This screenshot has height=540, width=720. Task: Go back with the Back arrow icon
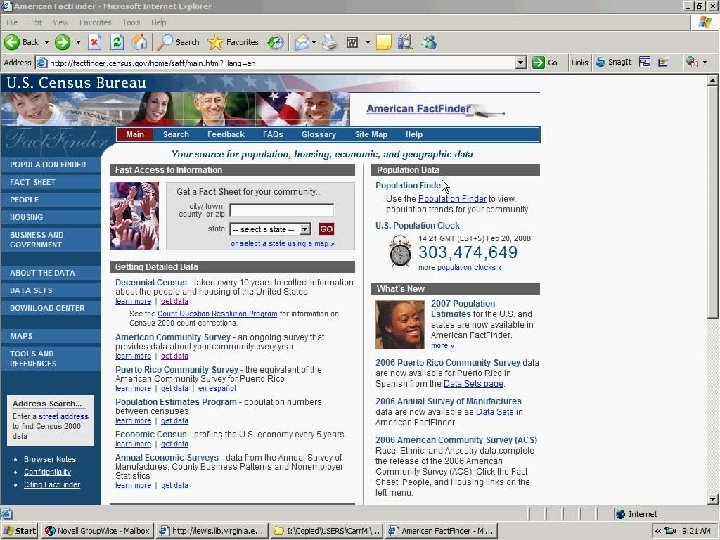[12, 42]
